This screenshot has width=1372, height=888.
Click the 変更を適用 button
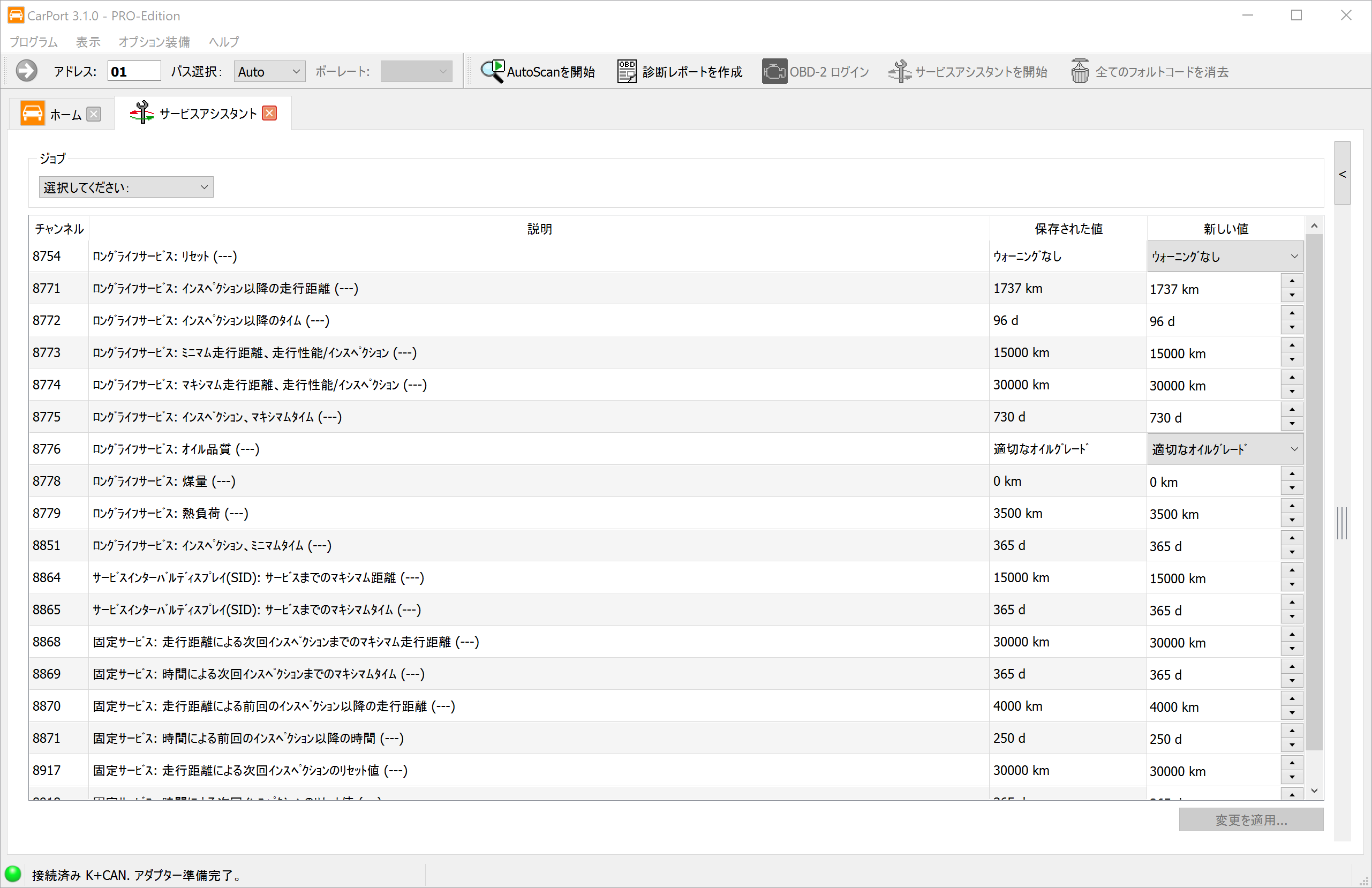point(1251,819)
